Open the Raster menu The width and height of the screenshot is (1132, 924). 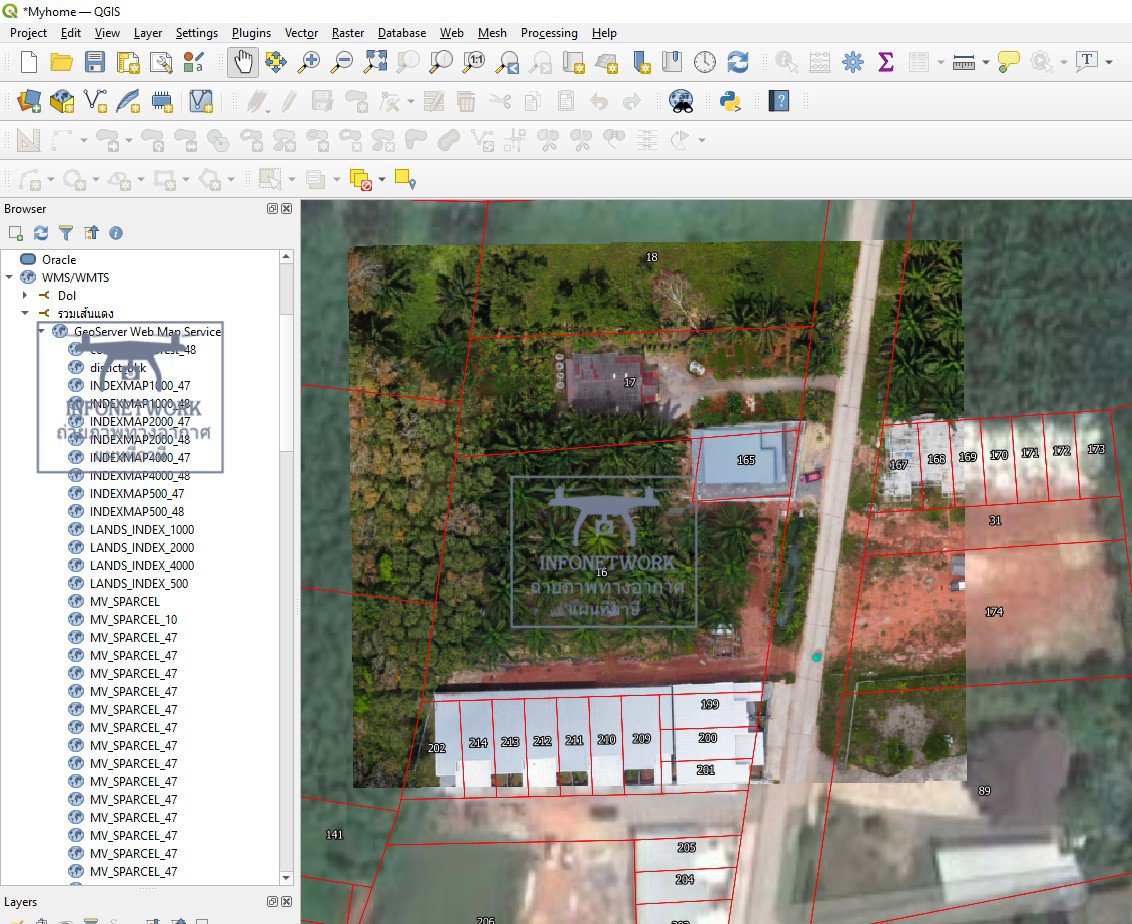tap(348, 33)
